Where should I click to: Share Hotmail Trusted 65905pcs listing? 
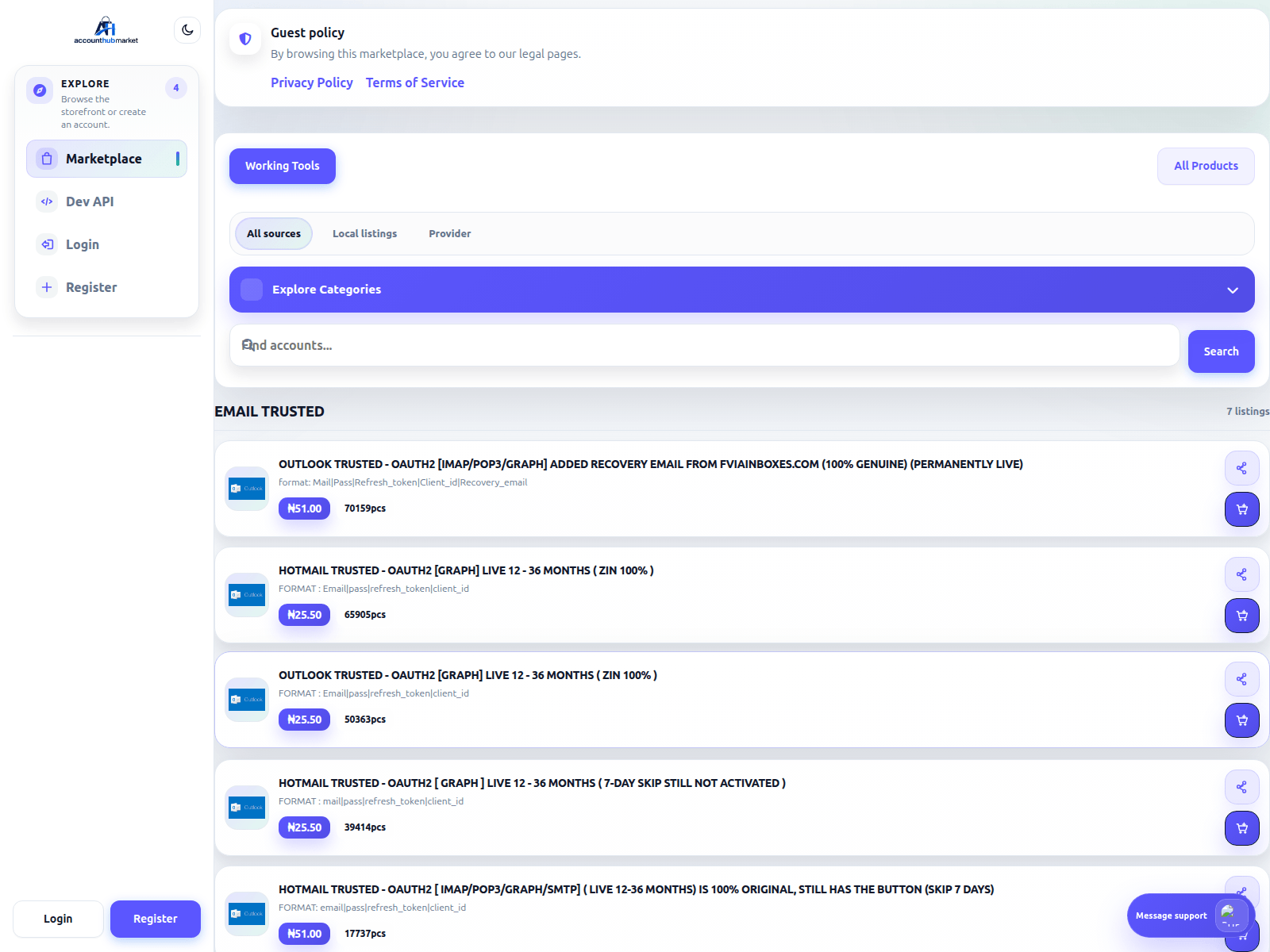1241,574
